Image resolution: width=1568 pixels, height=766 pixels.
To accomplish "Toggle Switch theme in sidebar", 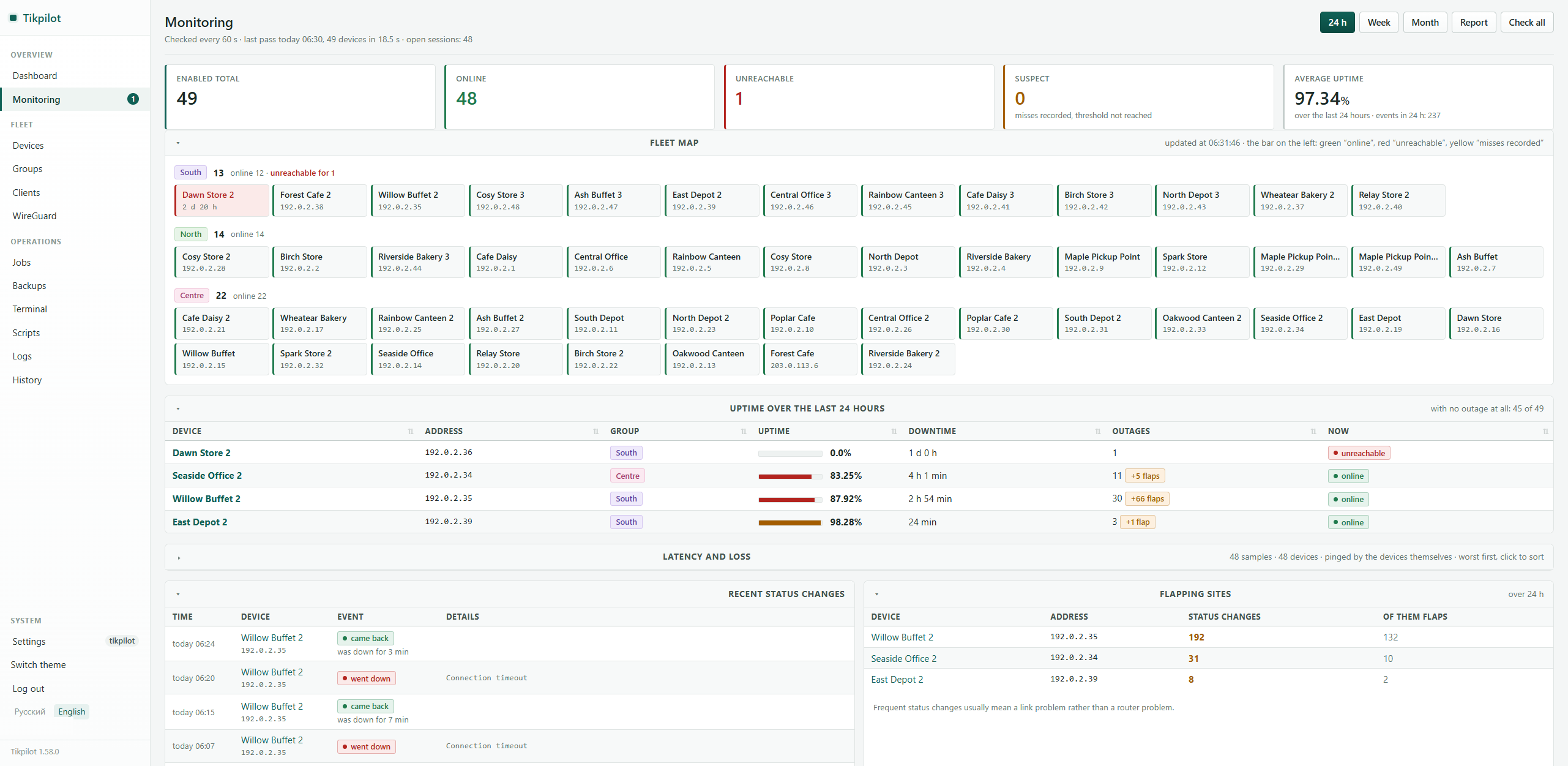I will [38, 665].
